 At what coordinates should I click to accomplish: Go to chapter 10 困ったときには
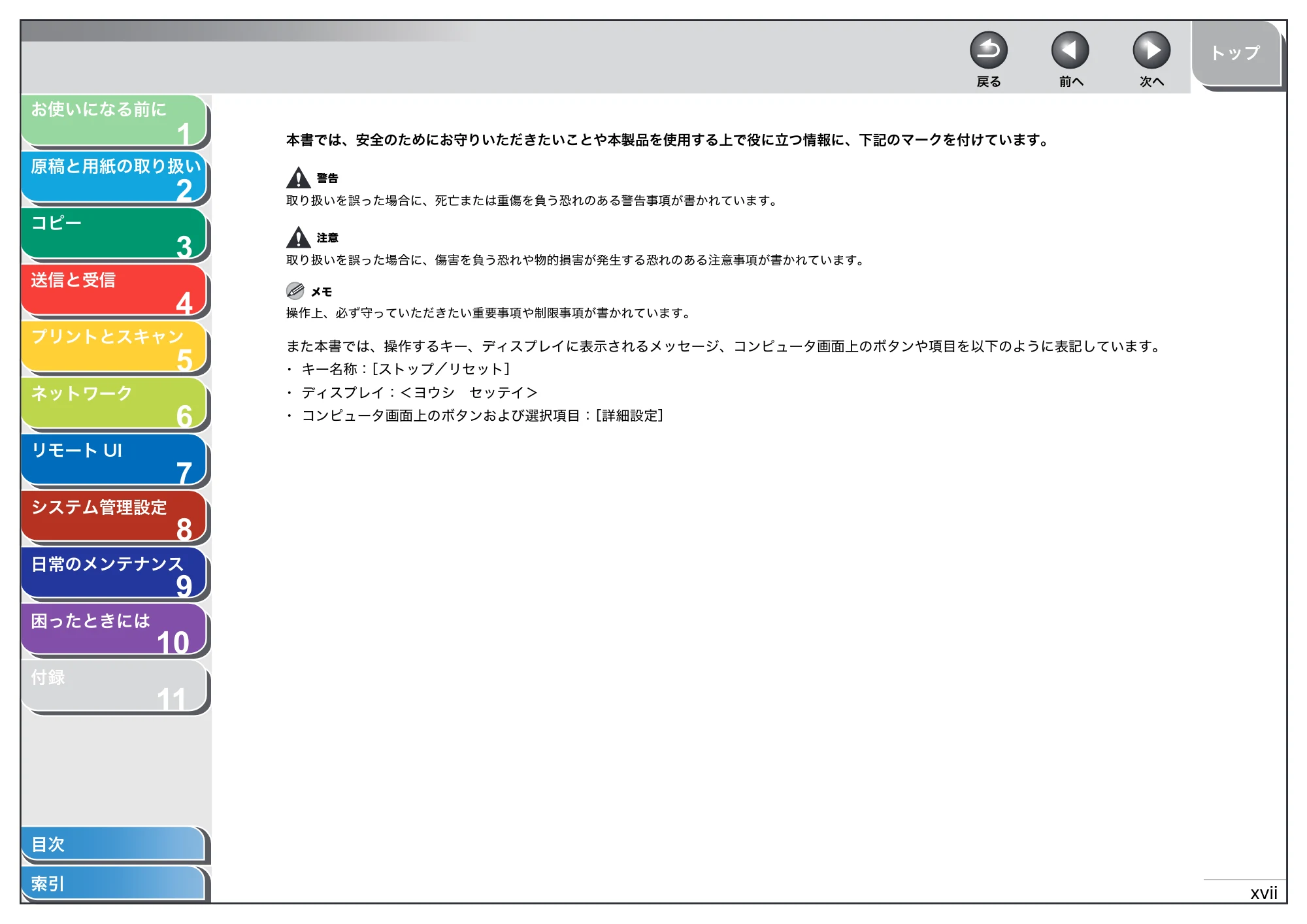(114, 630)
